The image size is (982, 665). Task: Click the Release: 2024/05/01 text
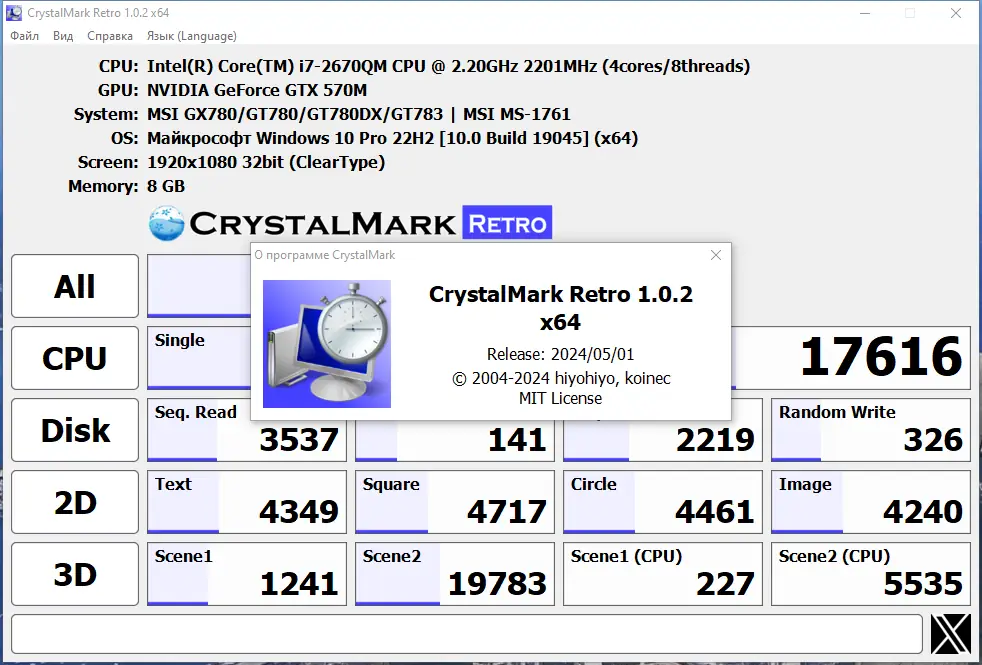561,354
